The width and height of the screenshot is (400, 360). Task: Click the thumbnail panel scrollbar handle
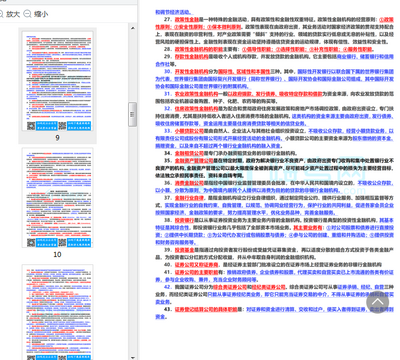pos(133,115)
